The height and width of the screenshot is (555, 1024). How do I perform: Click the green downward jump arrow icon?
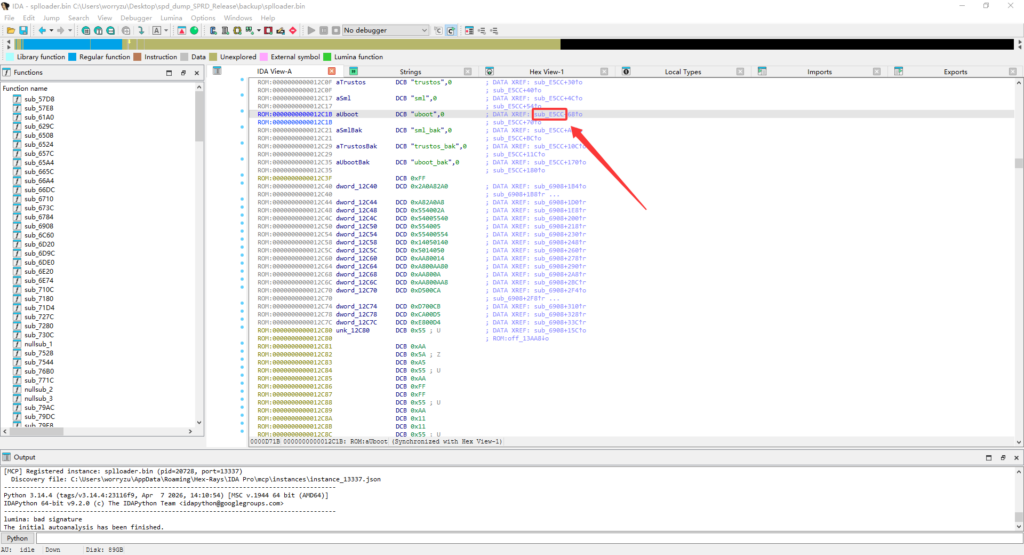tap(141, 31)
